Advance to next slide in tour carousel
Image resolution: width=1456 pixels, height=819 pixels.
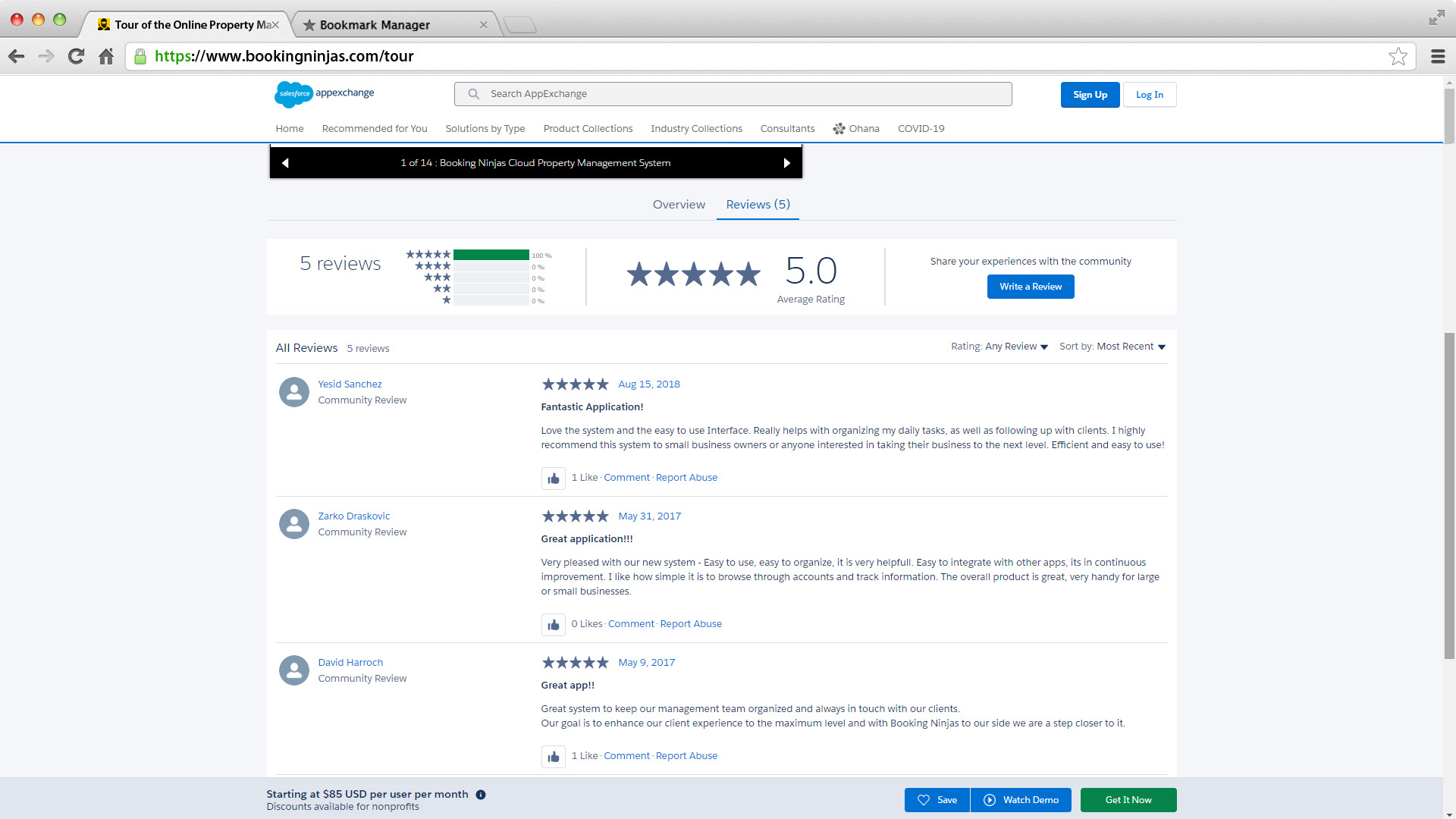click(x=786, y=163)
